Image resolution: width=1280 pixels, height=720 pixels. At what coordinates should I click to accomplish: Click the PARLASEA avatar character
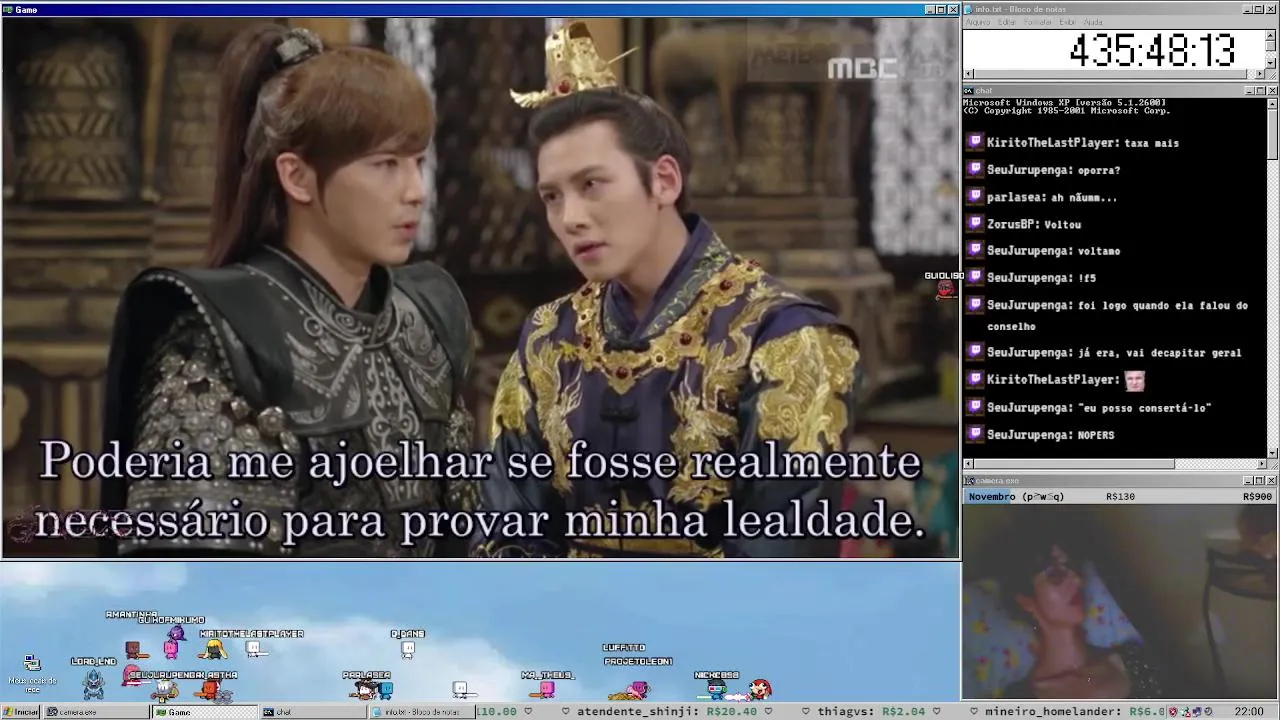coord(366,689)
